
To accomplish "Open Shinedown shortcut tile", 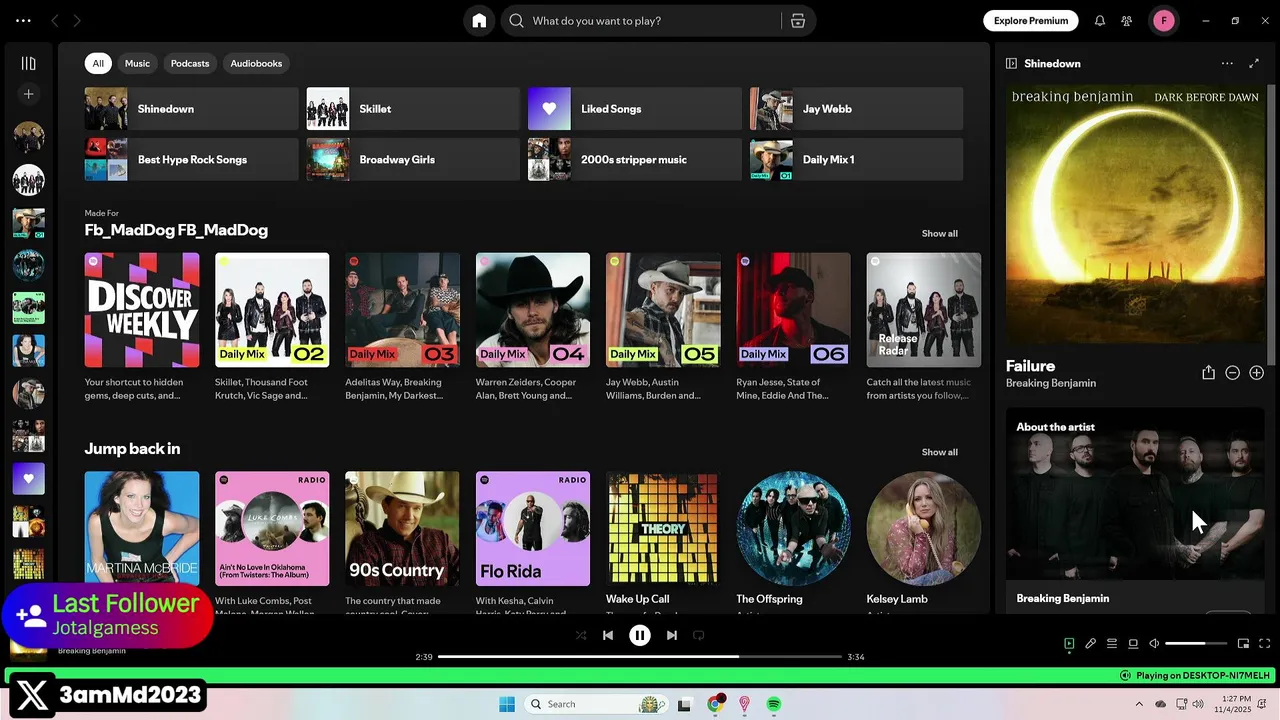I will (x=191, y=109).
